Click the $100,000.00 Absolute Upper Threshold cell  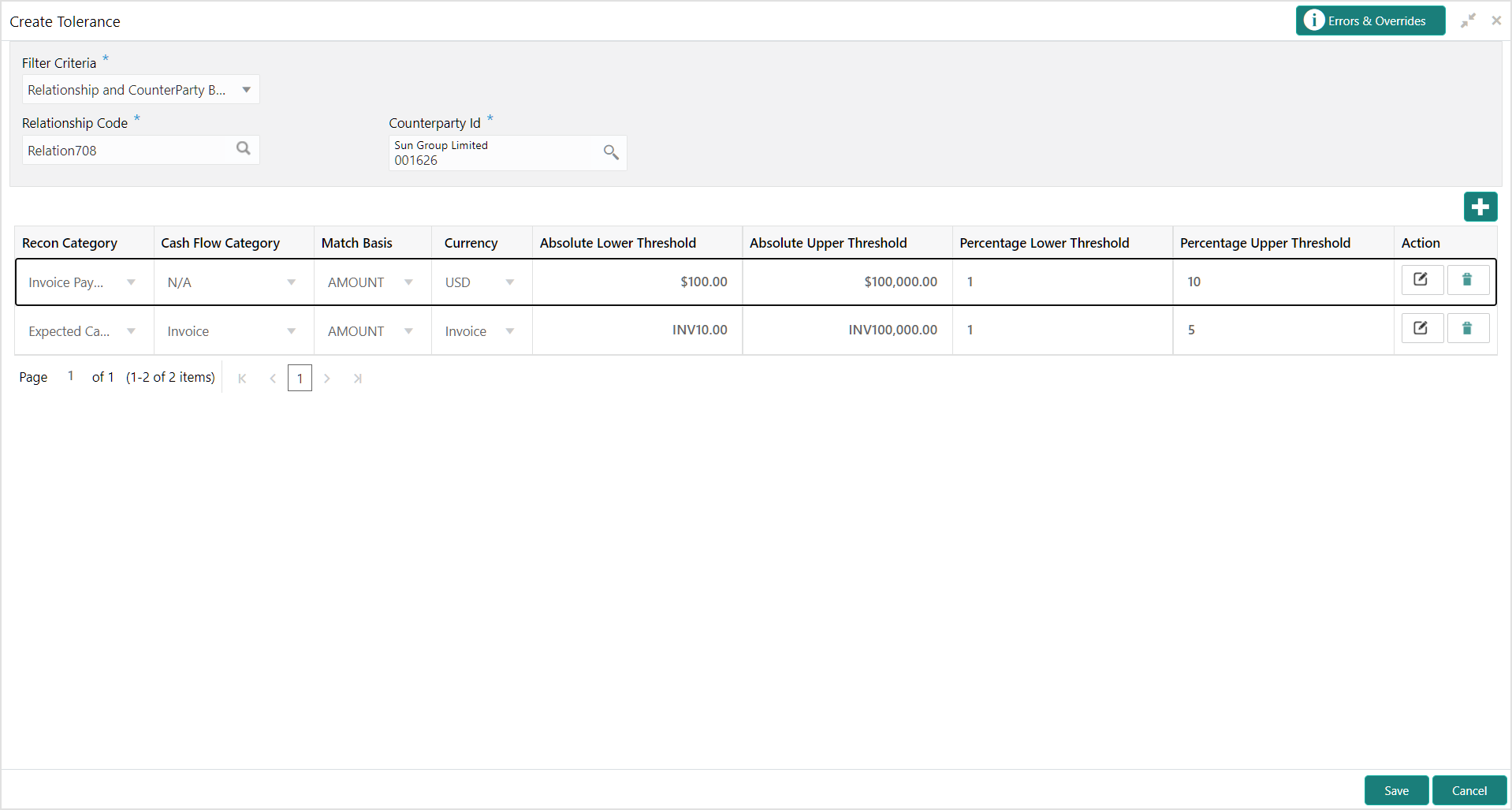tap(847, 282)
